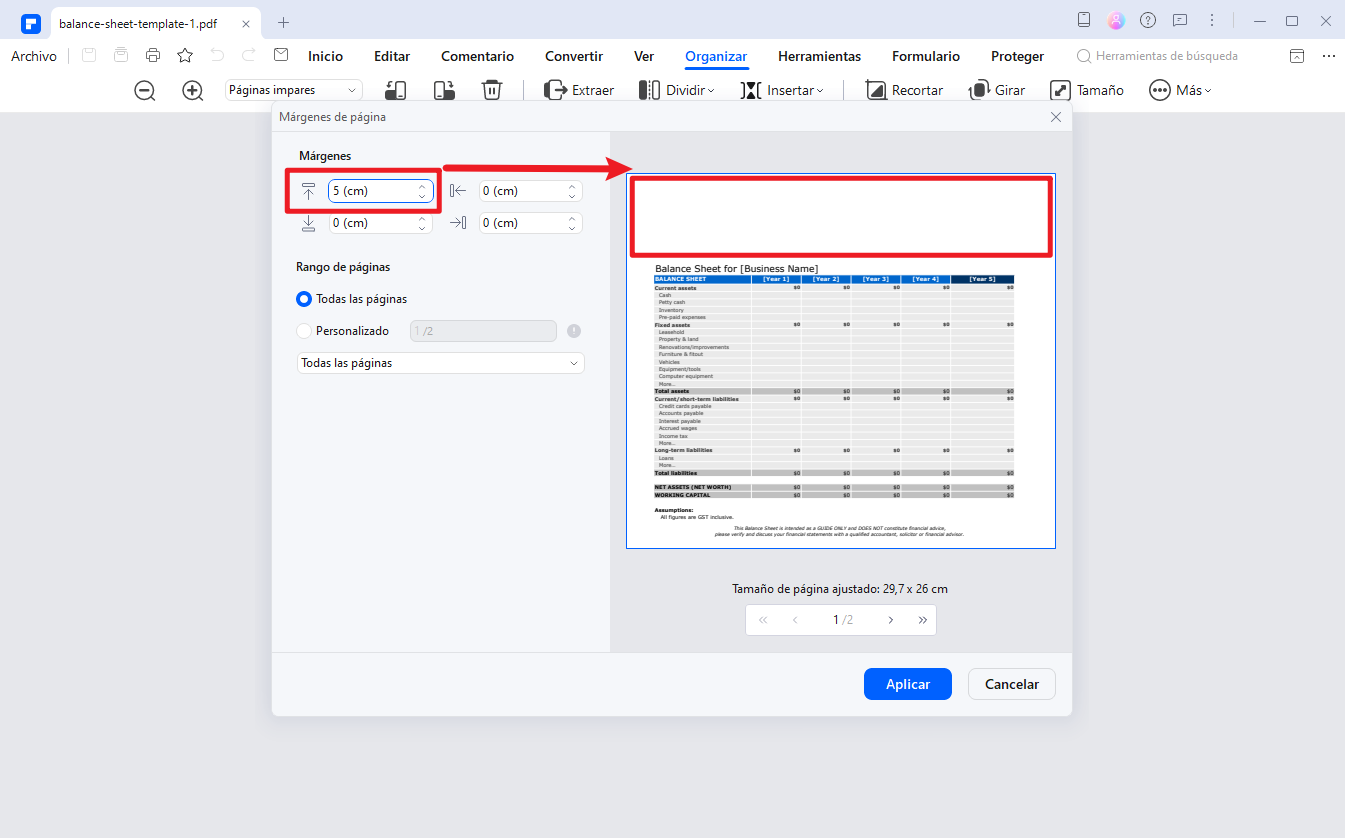Viewport: 1345px width, 838px height.
Task: Open the Extraer pages tool
Action: [x=579, y=90]
